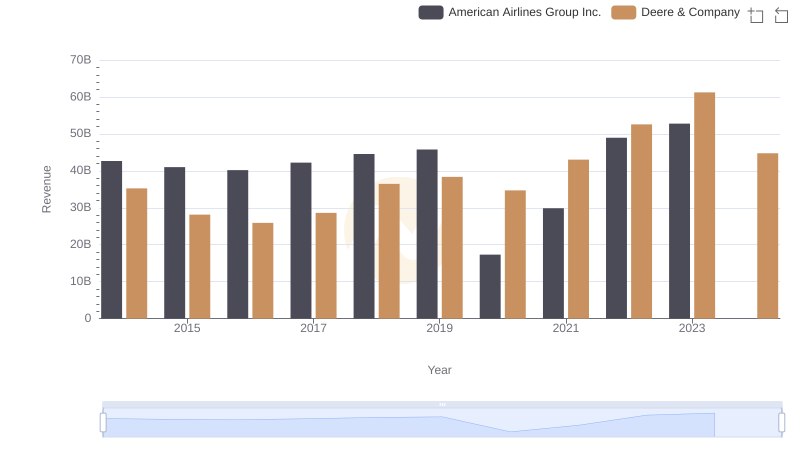This screenshot has width=800, height=461.
Task: Click the Deere & Company 2023 bar
Action: tap(704, 206)
